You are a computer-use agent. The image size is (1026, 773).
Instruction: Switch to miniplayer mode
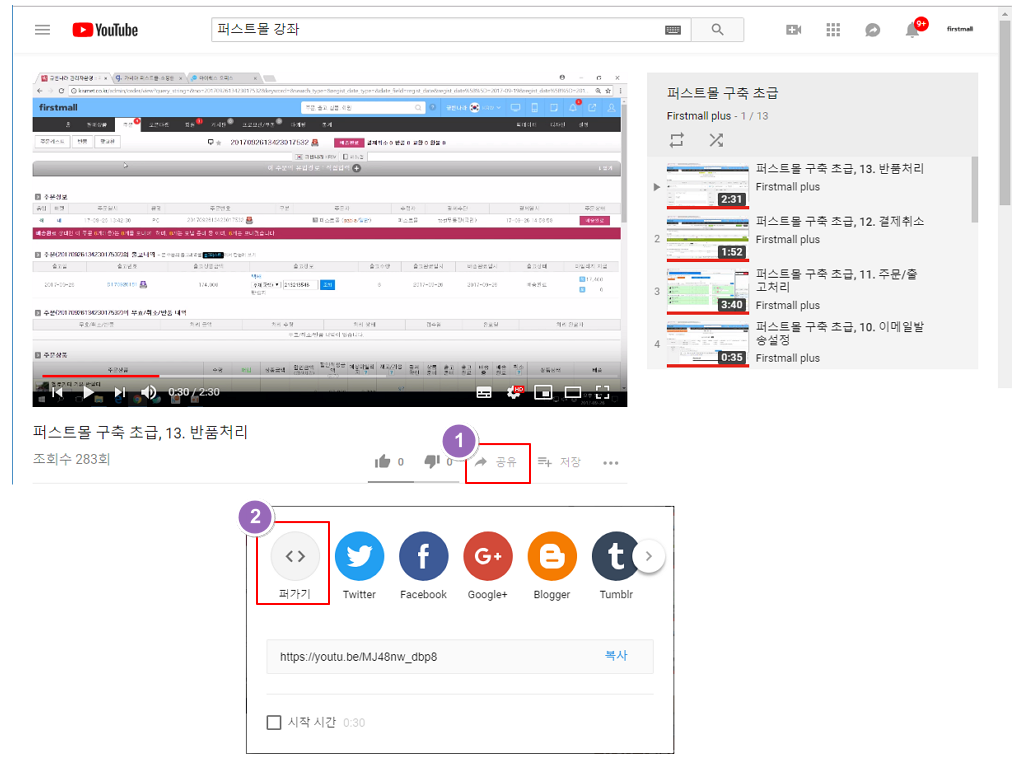pos(543,392)
